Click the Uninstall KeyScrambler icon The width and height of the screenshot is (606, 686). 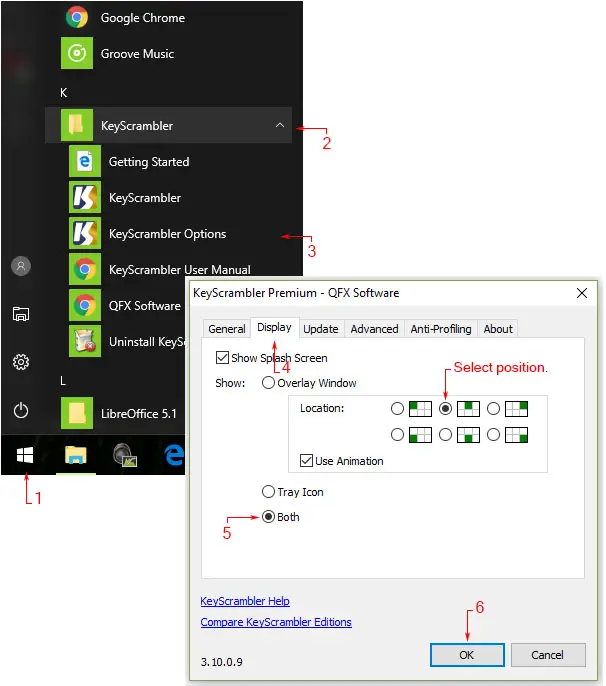click(x=85, y=341)
